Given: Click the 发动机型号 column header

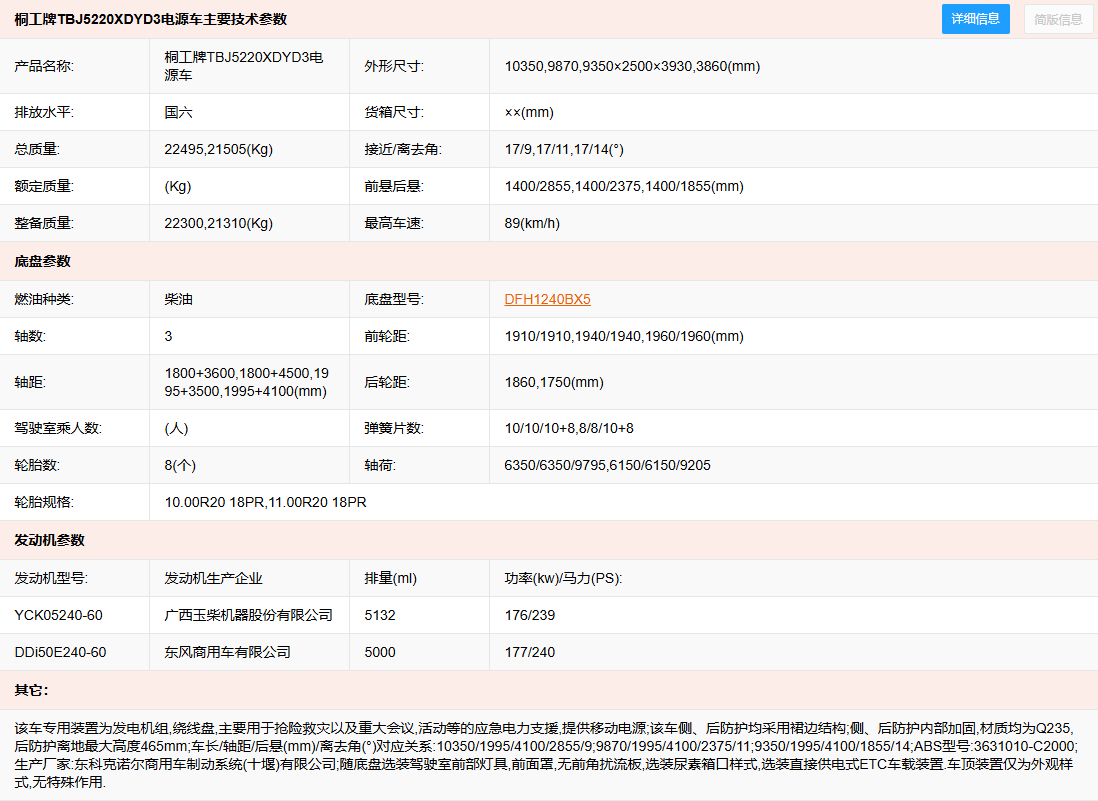Looking at the screenshot, I should tap(51, 578).
